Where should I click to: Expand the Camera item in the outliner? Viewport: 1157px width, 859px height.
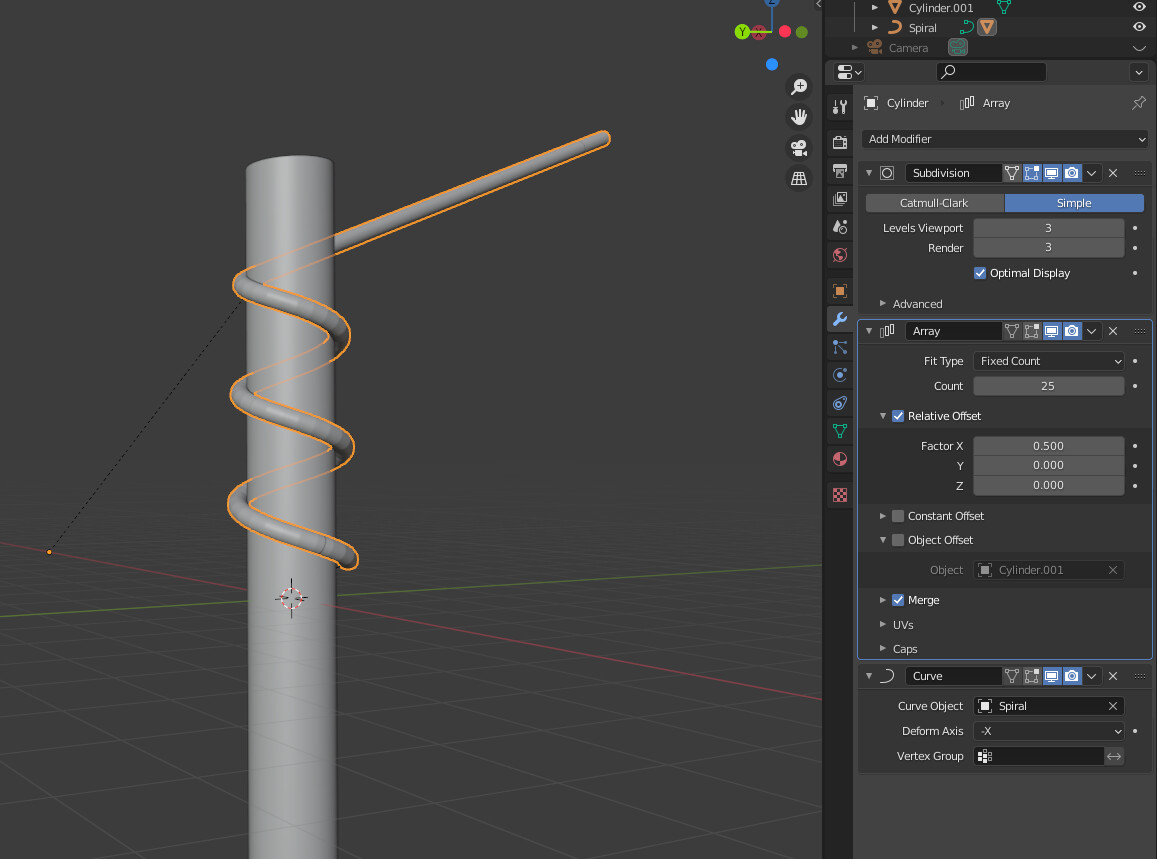point(853,47)
